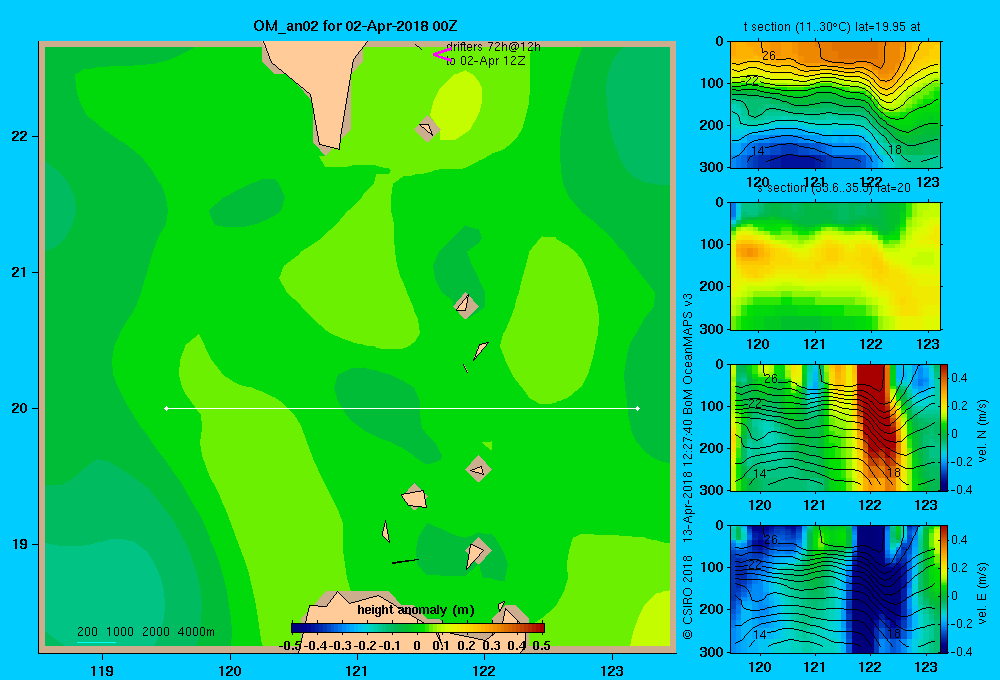Image resolution: width=1000 pixels, height=680 pixels.
Task: Click the yellow-green high anomaly patch near 22N
Action: click(x=457, y=105)
